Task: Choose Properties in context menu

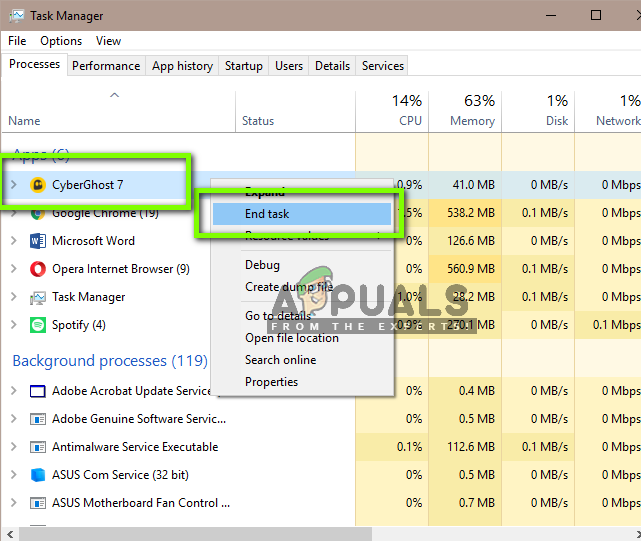Action: tap(302, 382)
